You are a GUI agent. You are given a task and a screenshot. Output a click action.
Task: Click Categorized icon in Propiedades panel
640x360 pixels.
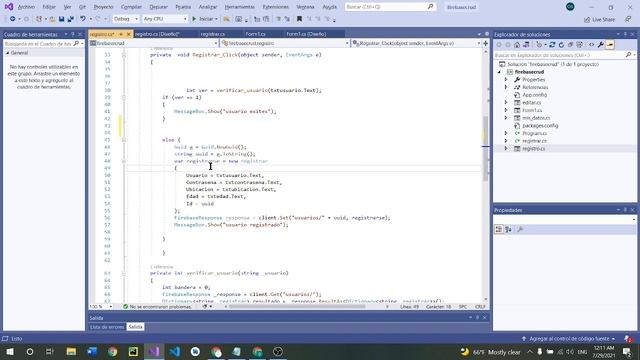pos(499,229)
